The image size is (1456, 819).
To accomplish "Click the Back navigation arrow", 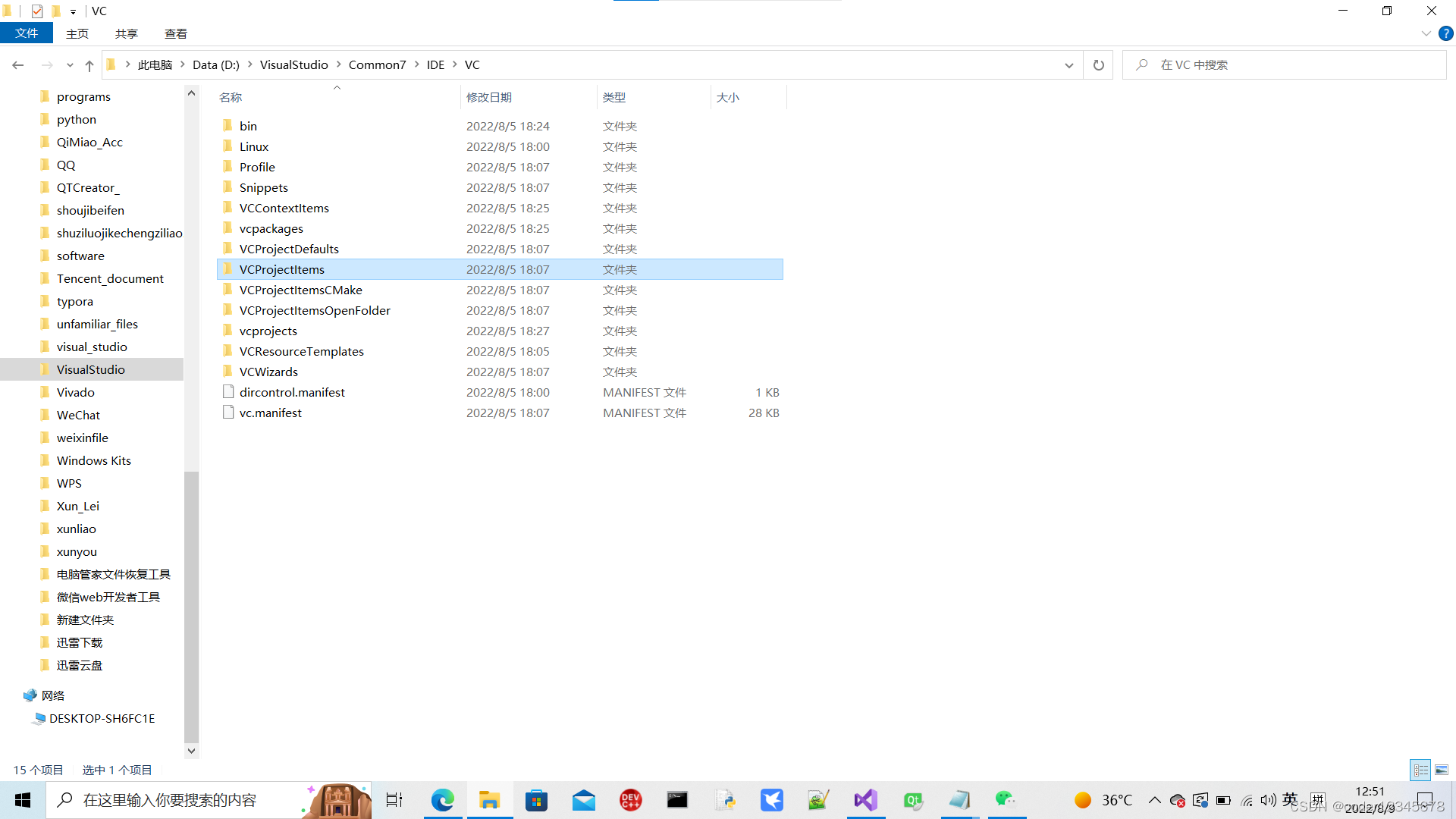I will click(18, 66).
